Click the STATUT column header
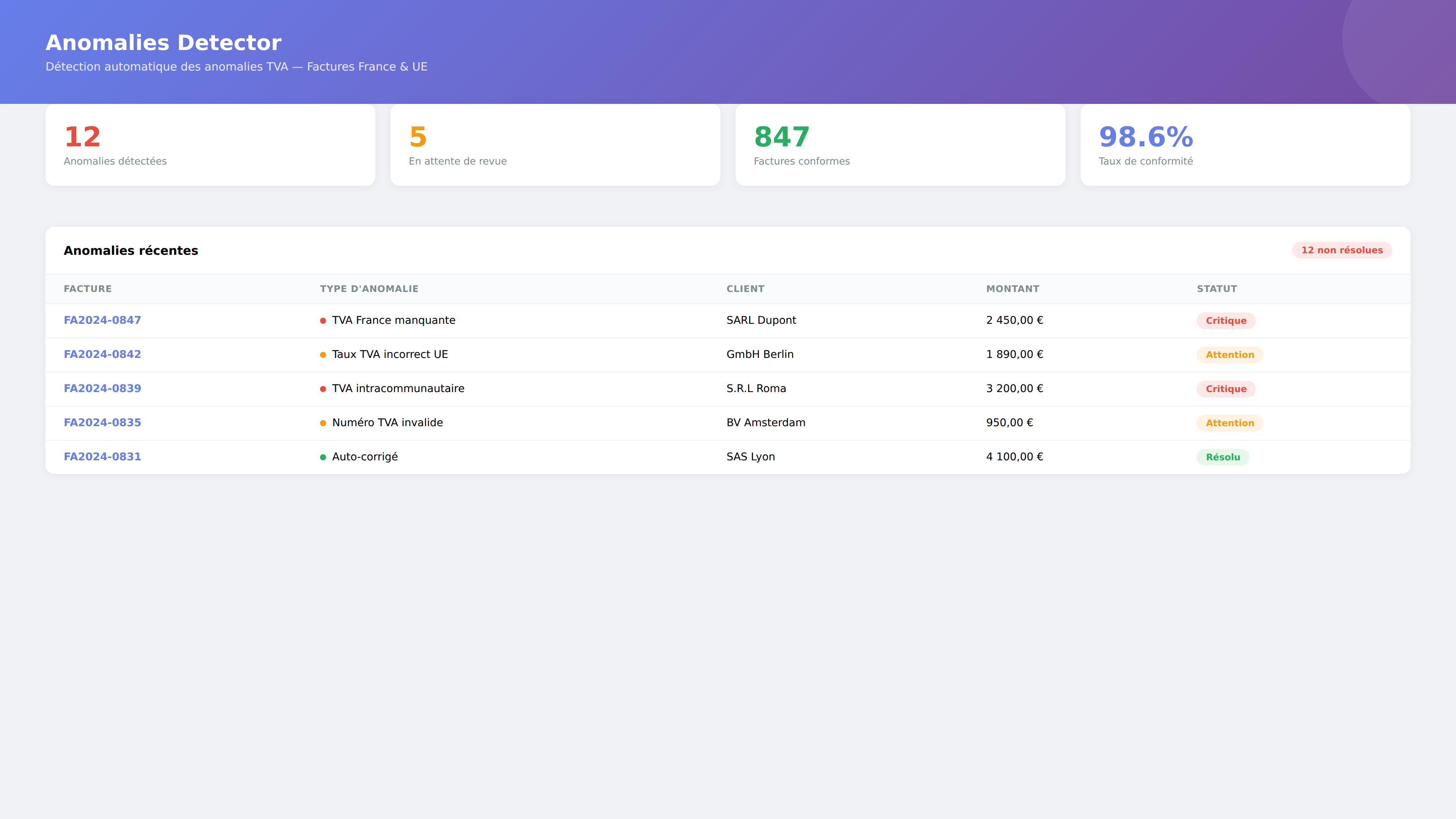 (x=1216, y=289)
